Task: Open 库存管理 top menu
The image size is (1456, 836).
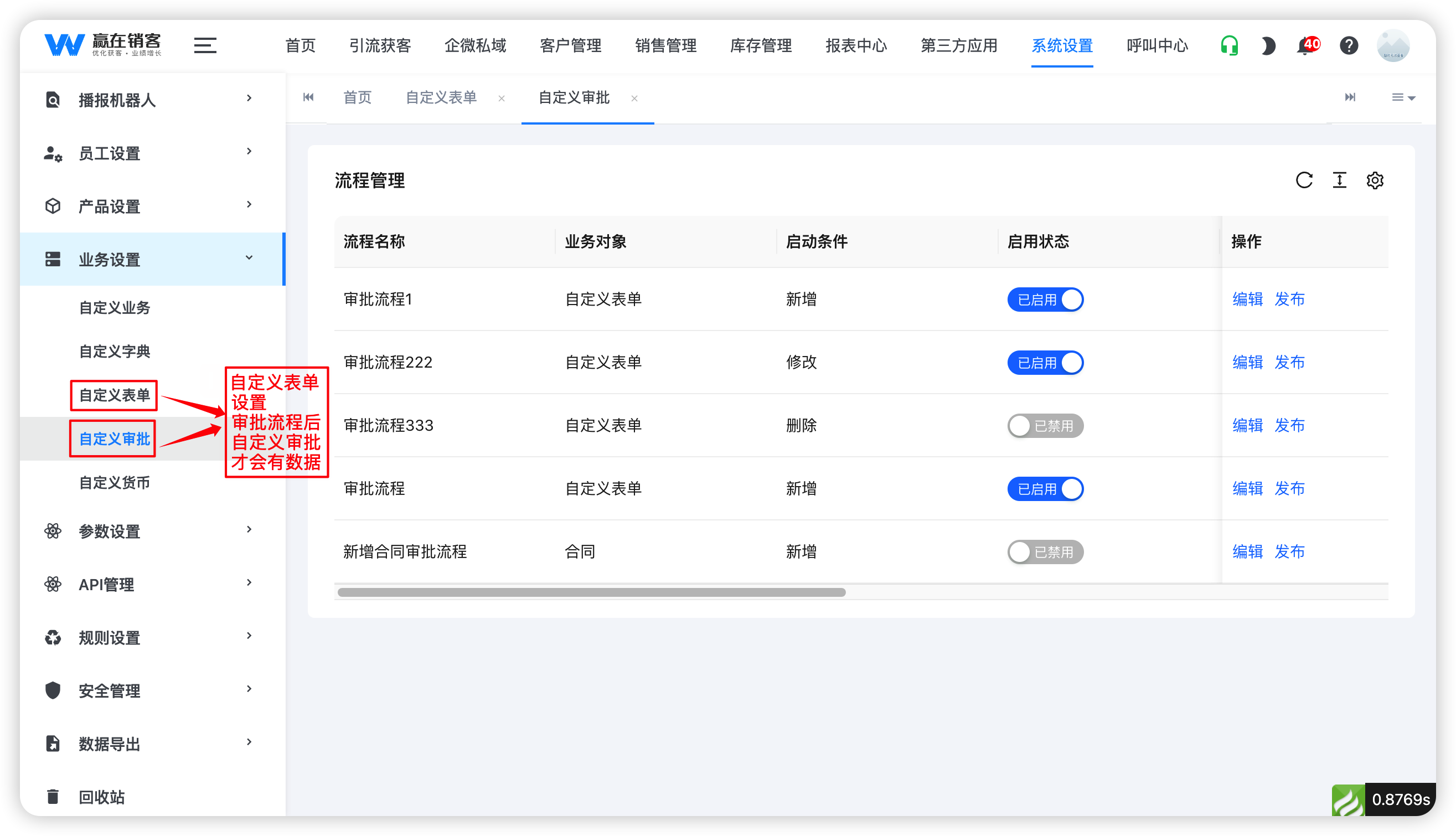Action: pyautogui.click(x=761, y=45)
